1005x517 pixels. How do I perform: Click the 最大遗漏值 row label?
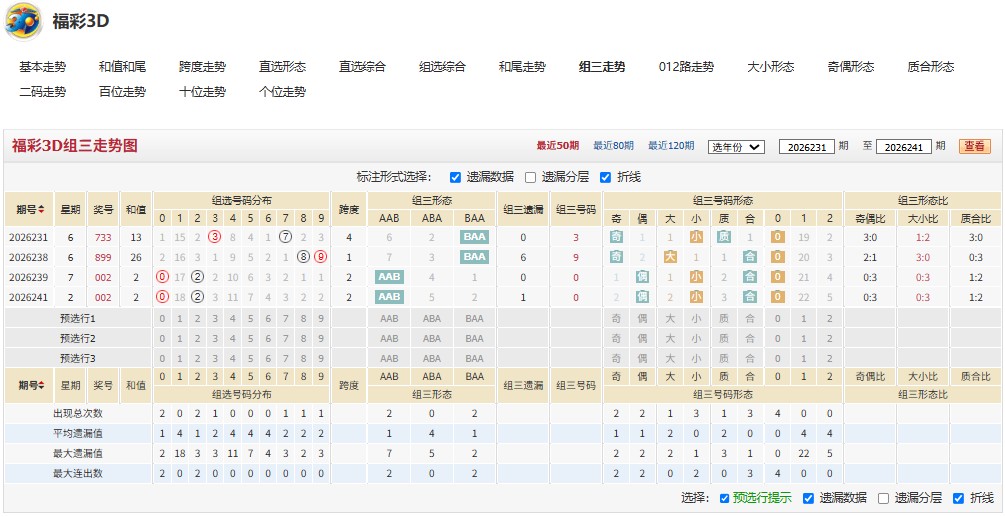pyautogui.click(x=78, y=454)
